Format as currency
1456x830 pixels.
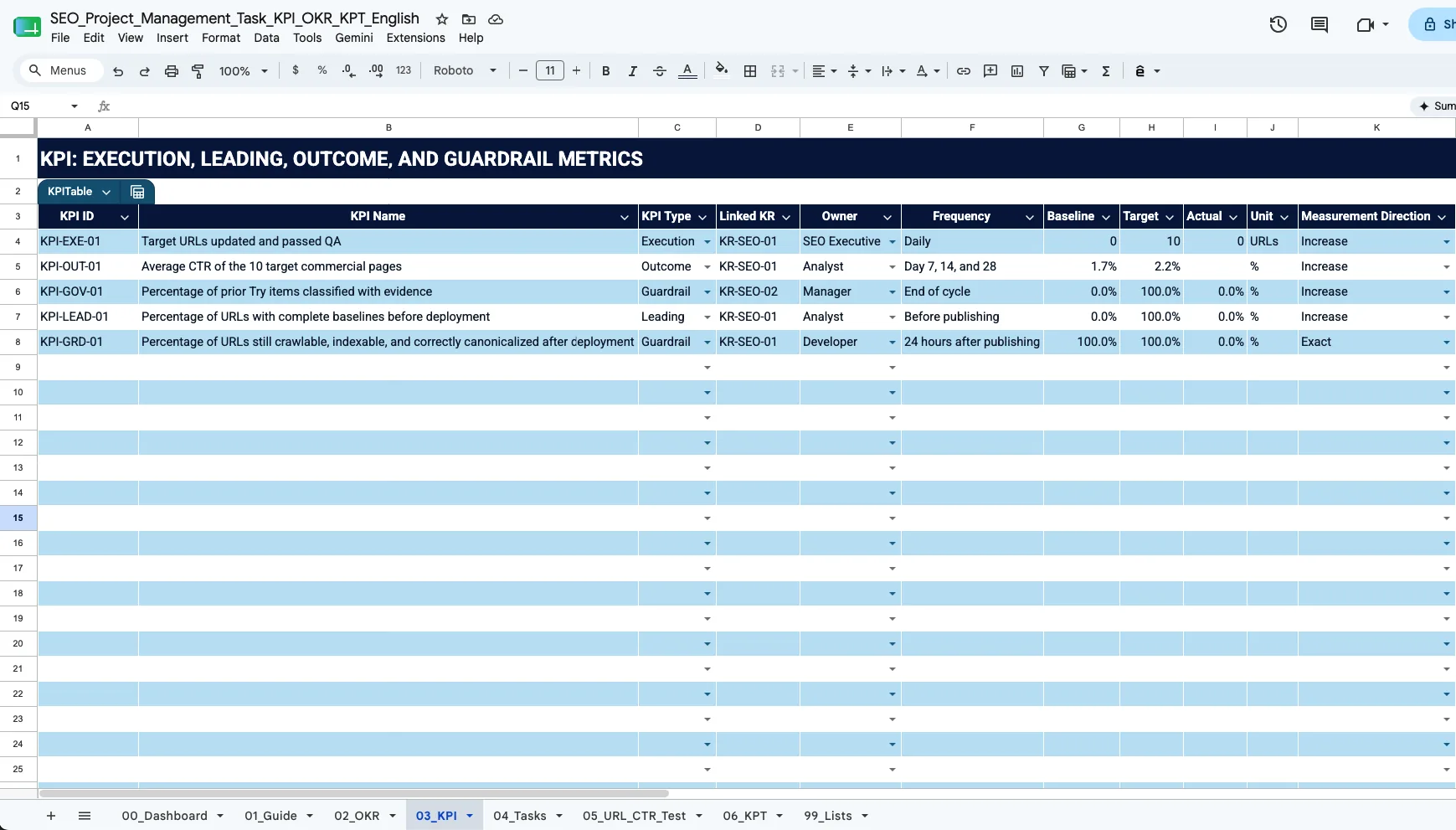click(296, 70)
